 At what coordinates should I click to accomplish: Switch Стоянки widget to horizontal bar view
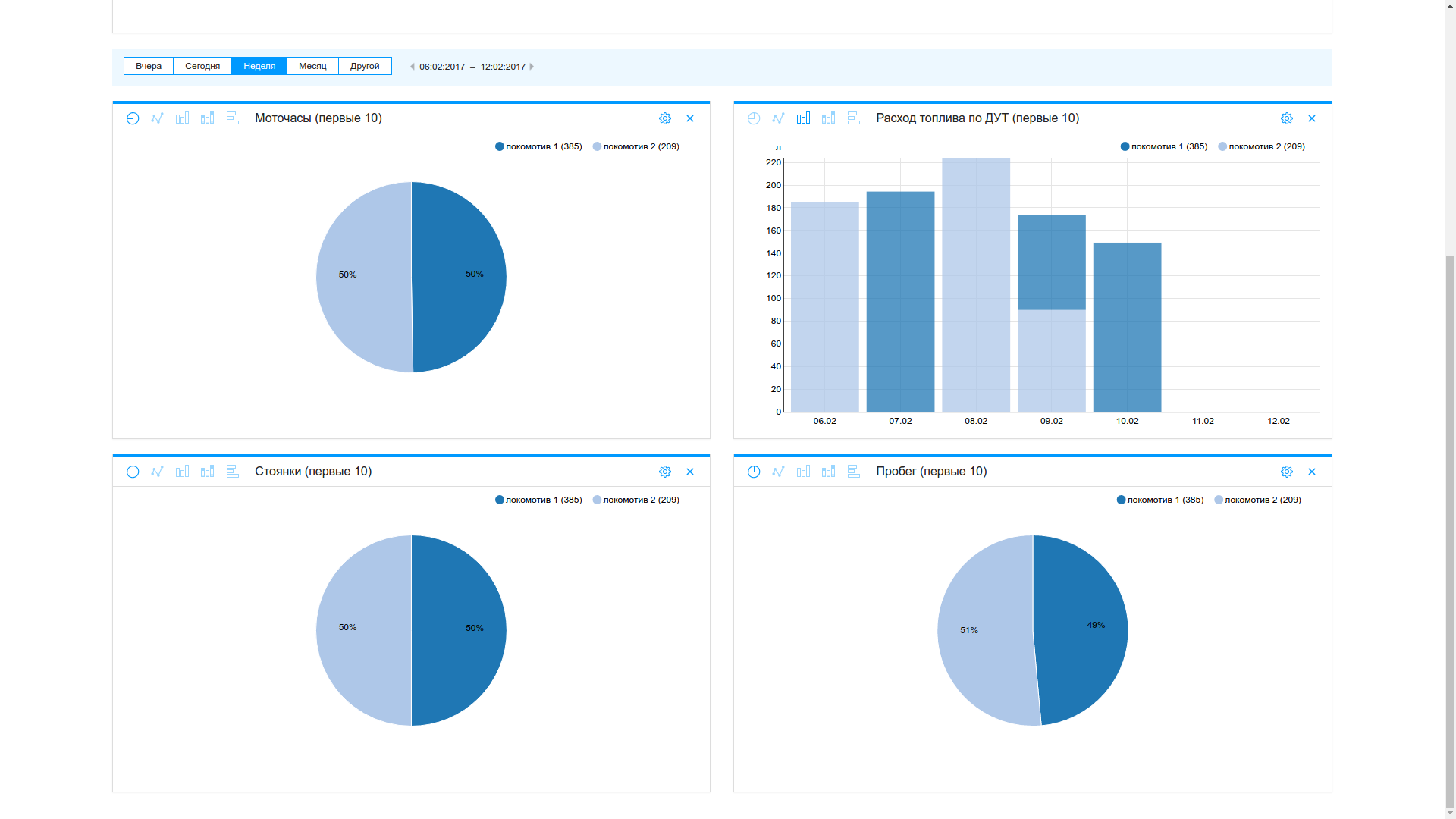coord(233,472)
